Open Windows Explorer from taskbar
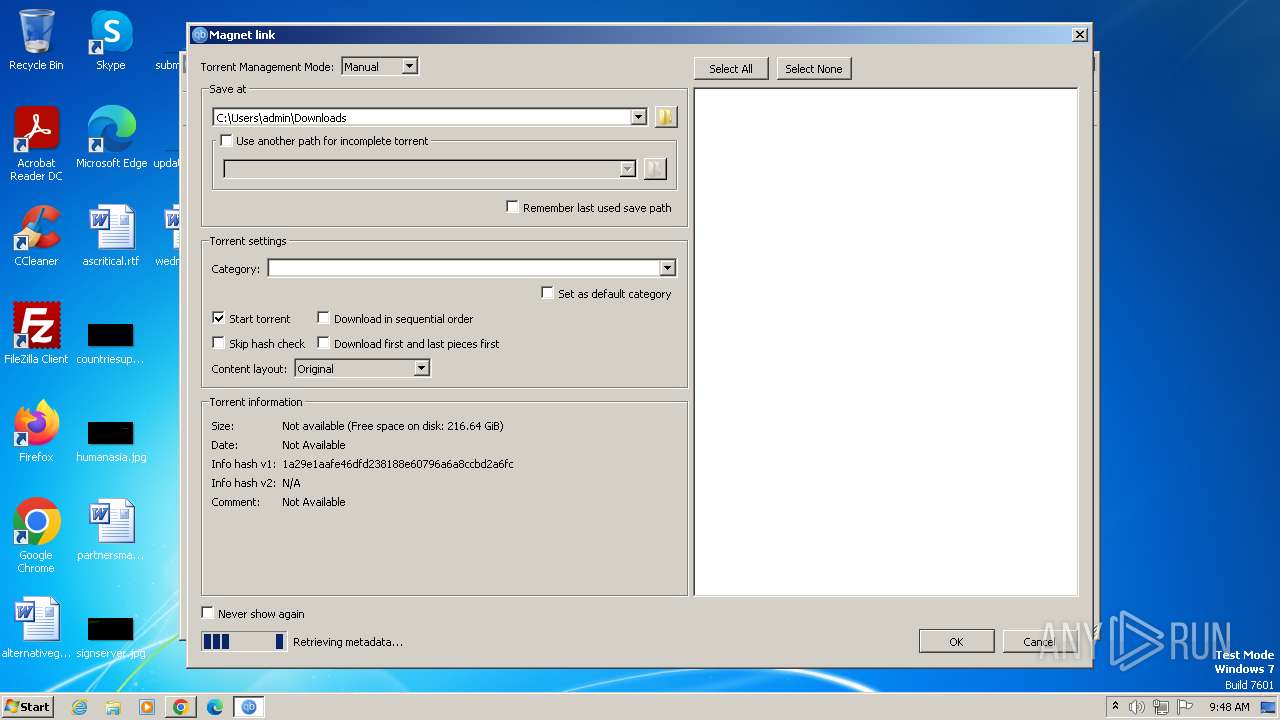The width and height of the screenshot is (1280, 720). pos(113,707)
